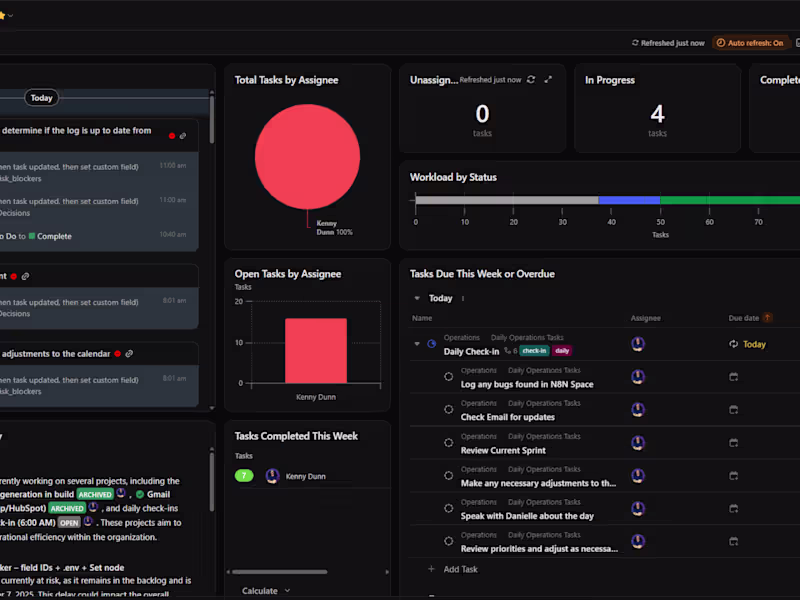Click the favorite star icon
Viewport: 800px width, 600px height.
click(x=2, y=15)
